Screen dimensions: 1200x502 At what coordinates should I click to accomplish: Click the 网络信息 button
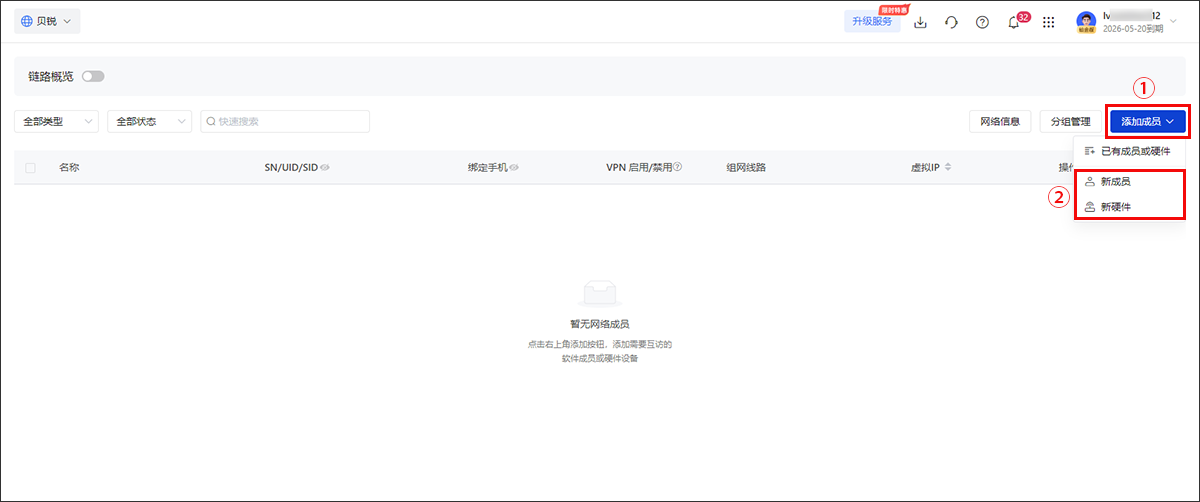pyautogui.click(x=999, y=121)
